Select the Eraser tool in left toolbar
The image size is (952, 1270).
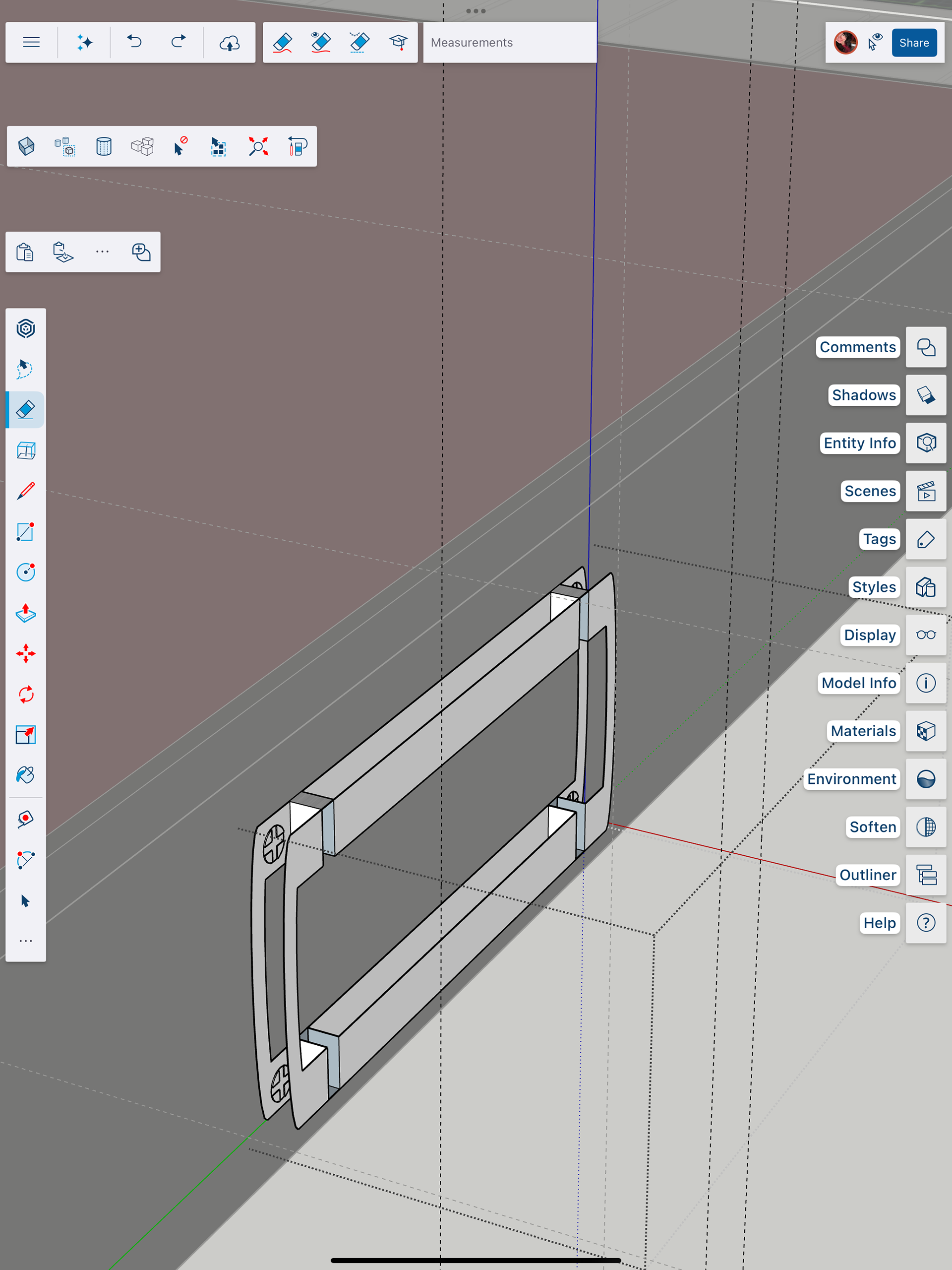(26, 410)
